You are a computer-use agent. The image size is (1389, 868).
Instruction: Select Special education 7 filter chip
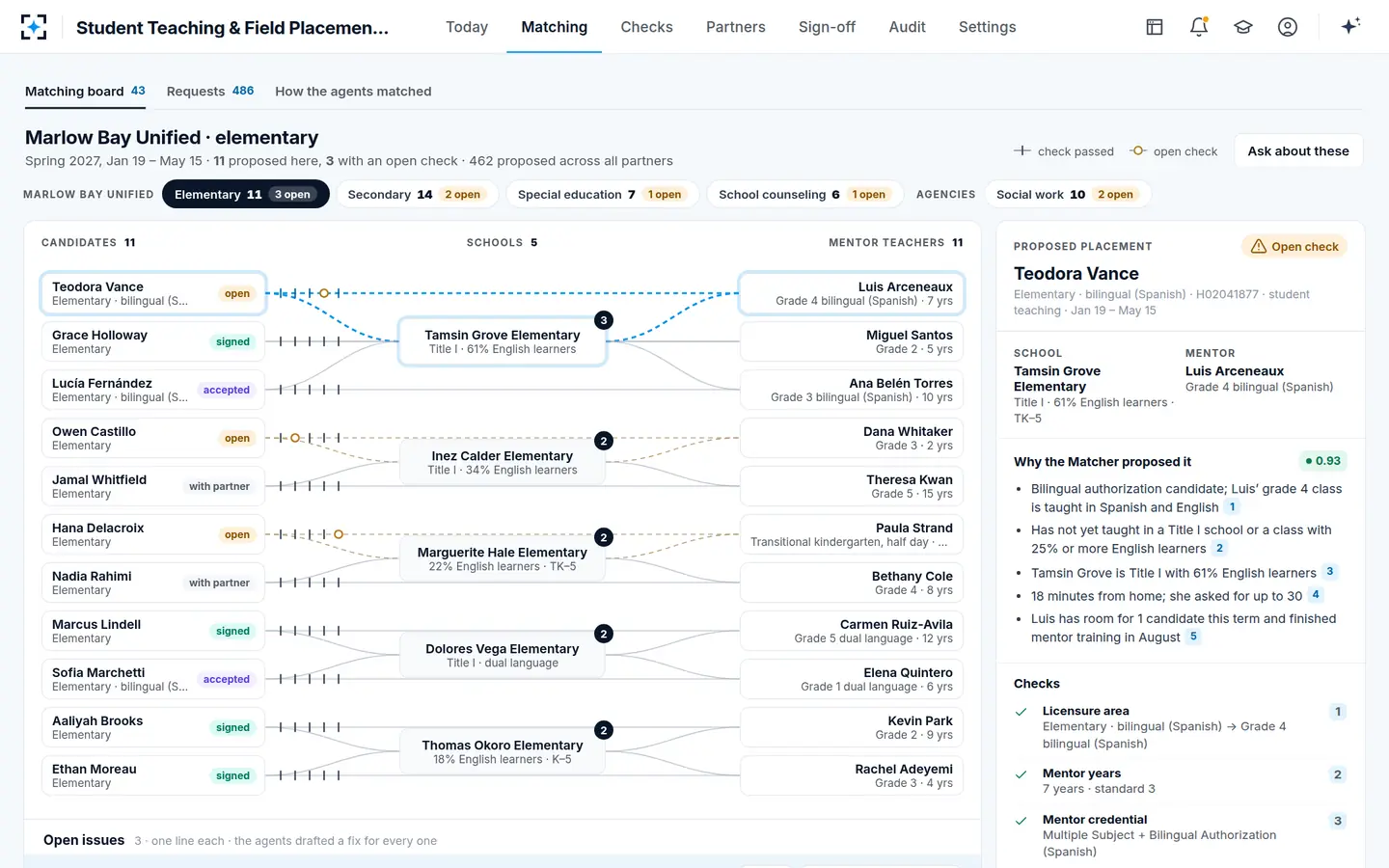point(602,194)
